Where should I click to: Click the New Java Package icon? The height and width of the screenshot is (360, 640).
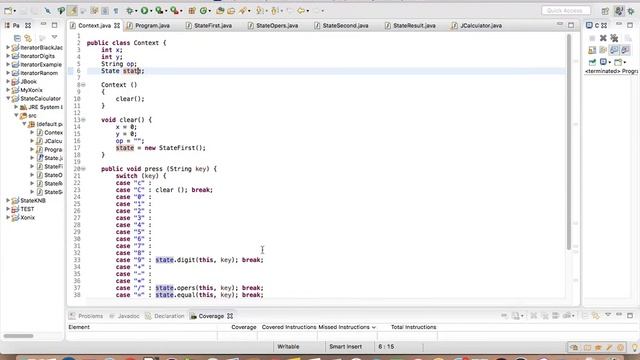(191, 11)
